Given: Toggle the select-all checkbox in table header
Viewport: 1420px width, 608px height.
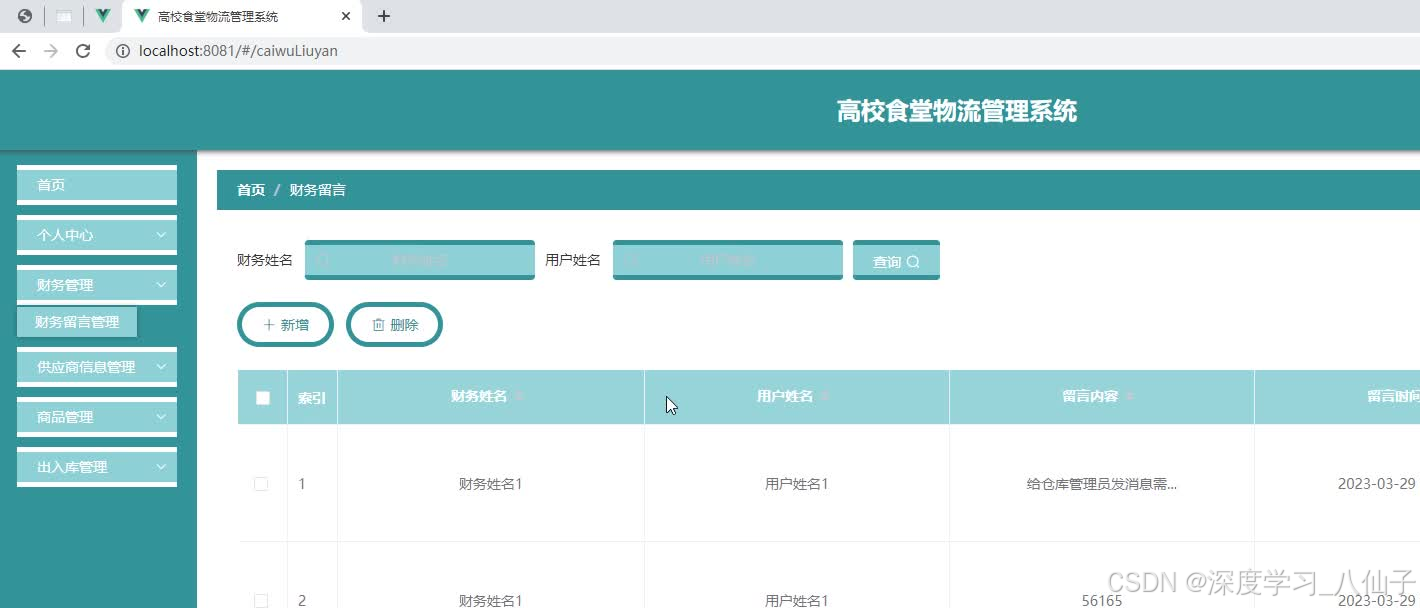Looking at the screenshot, I should 261,397.
